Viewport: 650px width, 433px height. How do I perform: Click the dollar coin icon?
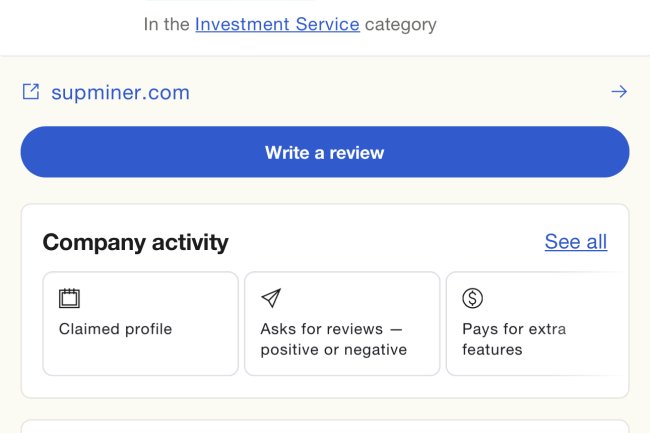point(473,298)
